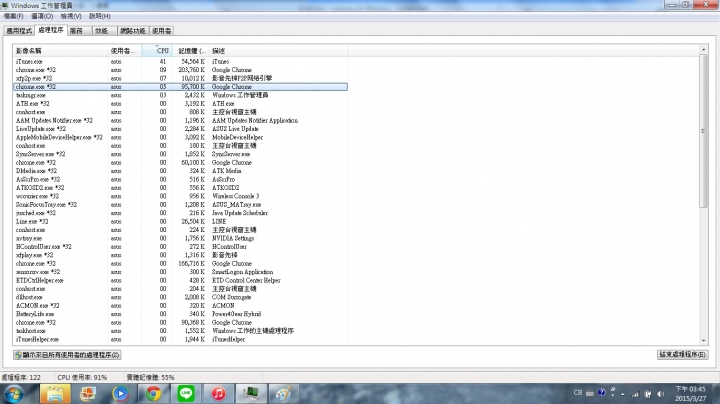This screenshot has height=404, width=720.
Task: Select the ACMON.exe *32 row
Action: tap(180, 305)
